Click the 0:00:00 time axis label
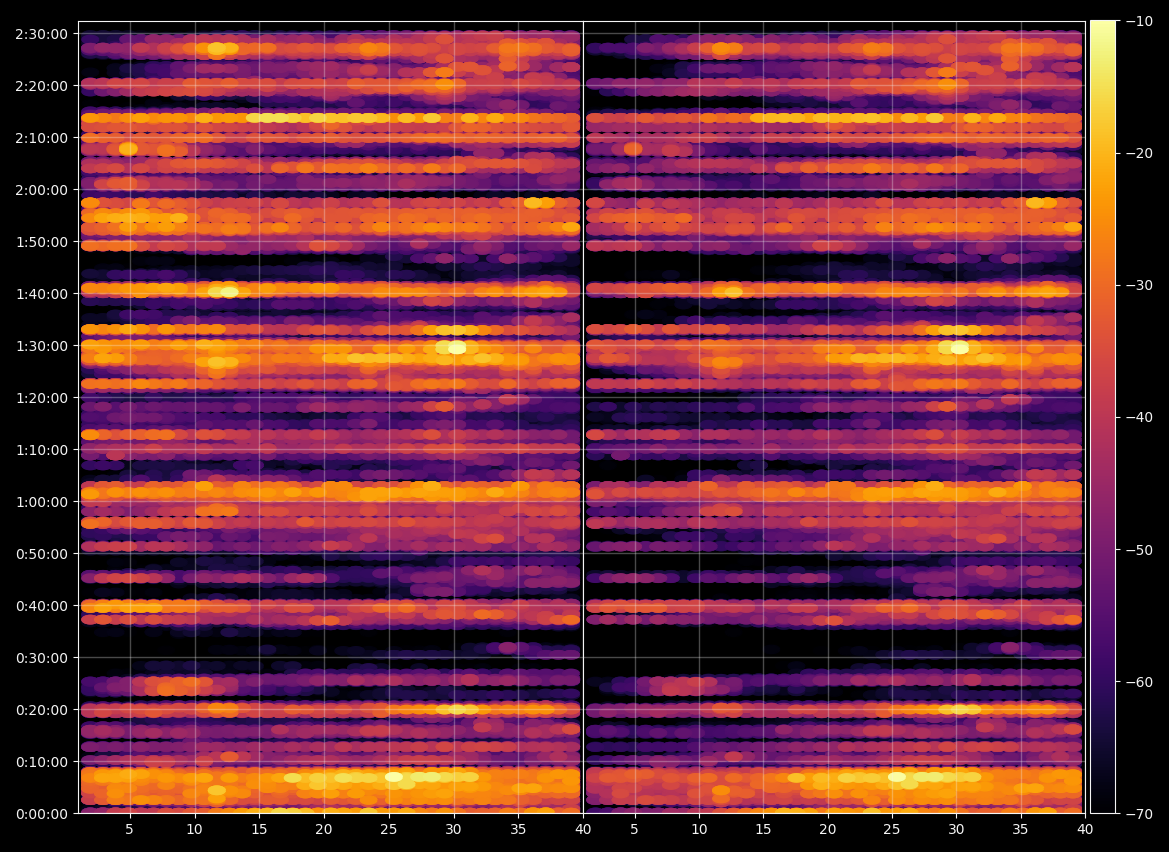Image resolution: width=1169 pixels, height=852 pixels. 41,814
